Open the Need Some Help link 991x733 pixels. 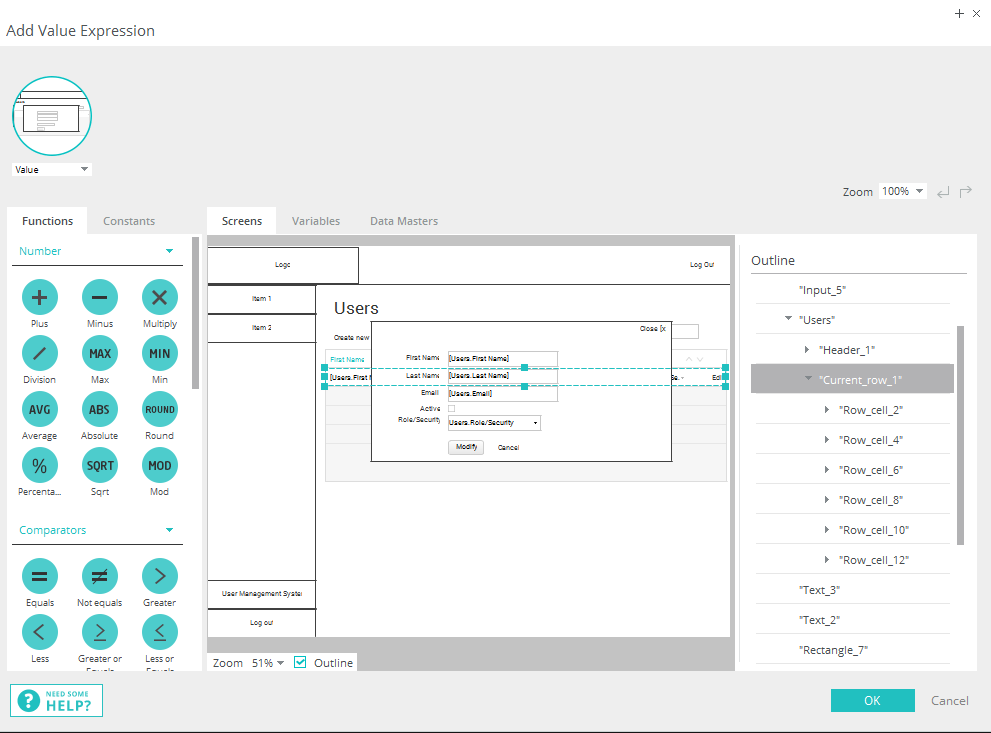(x=57, y=701)
